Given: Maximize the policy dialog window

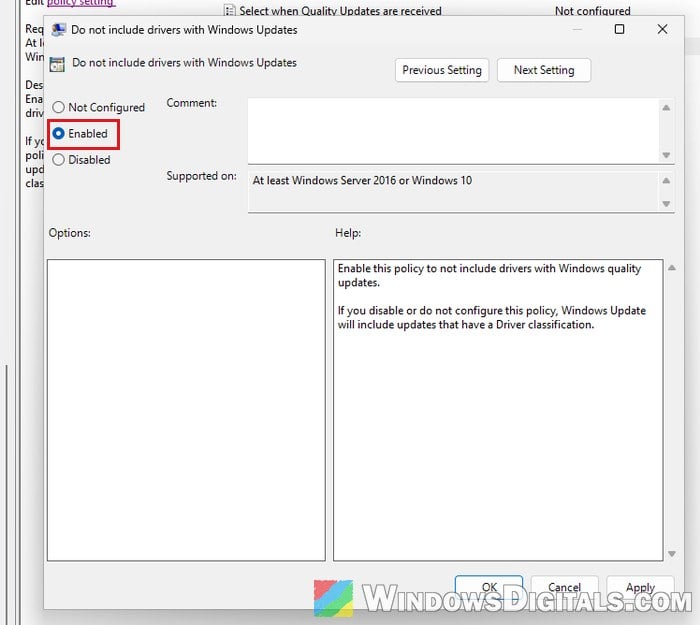Looking at the screenshot, I should (619, 29).
